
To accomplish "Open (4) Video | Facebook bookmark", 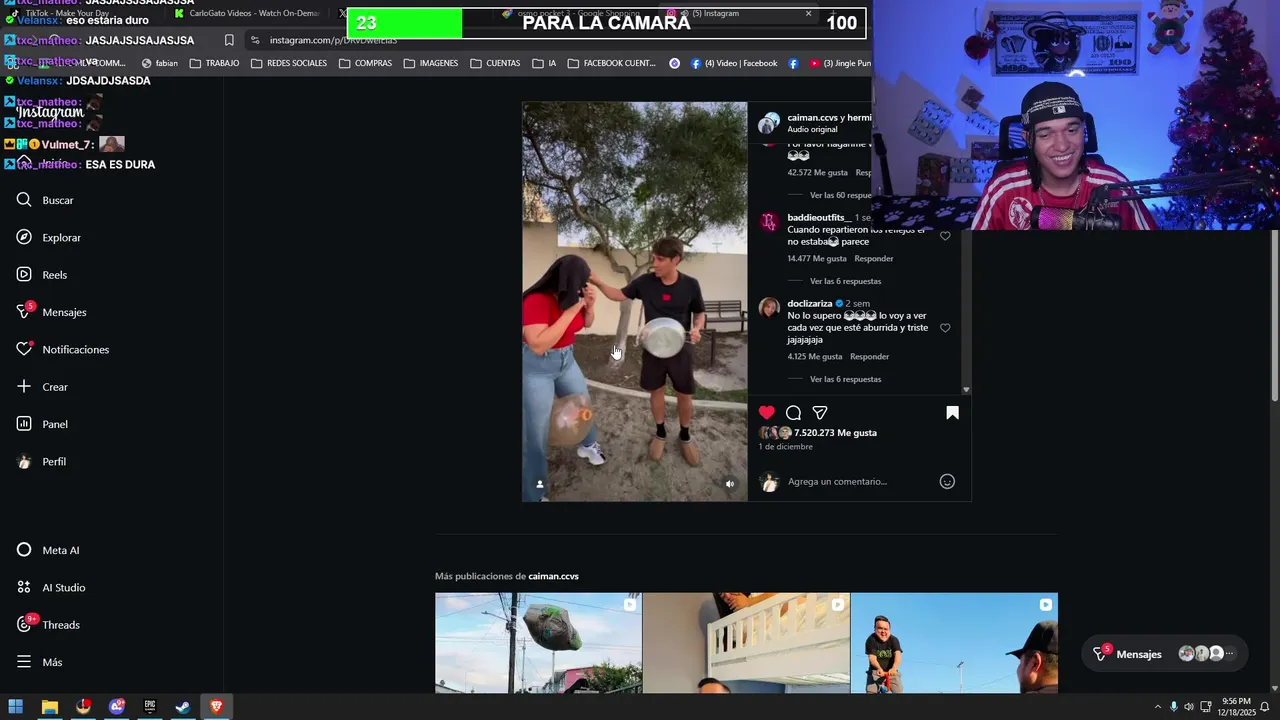I will 733,63.
